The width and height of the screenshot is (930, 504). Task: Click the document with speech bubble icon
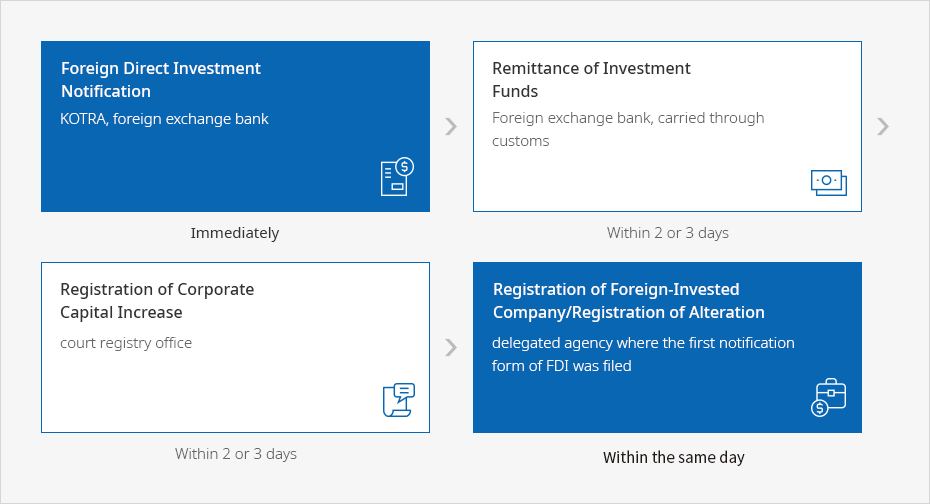point(399,400)
